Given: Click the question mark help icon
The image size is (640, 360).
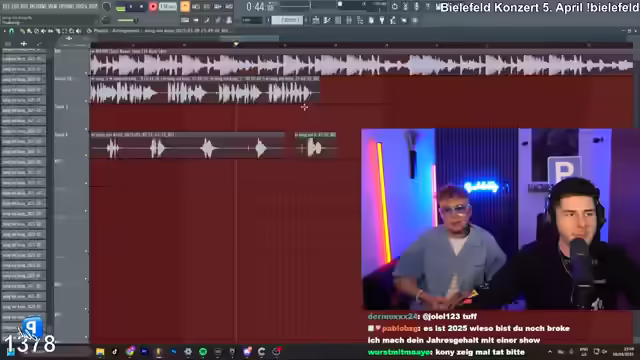Looking at the screenshot, I should [427, 7].
